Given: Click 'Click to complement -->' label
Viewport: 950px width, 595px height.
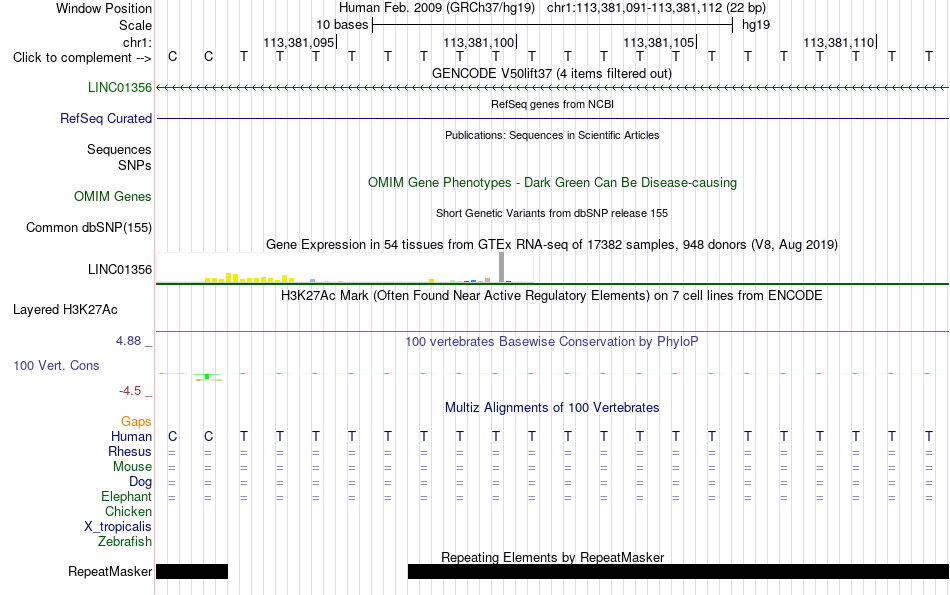Looking at the screenshot, I should (x=82, y=58).
